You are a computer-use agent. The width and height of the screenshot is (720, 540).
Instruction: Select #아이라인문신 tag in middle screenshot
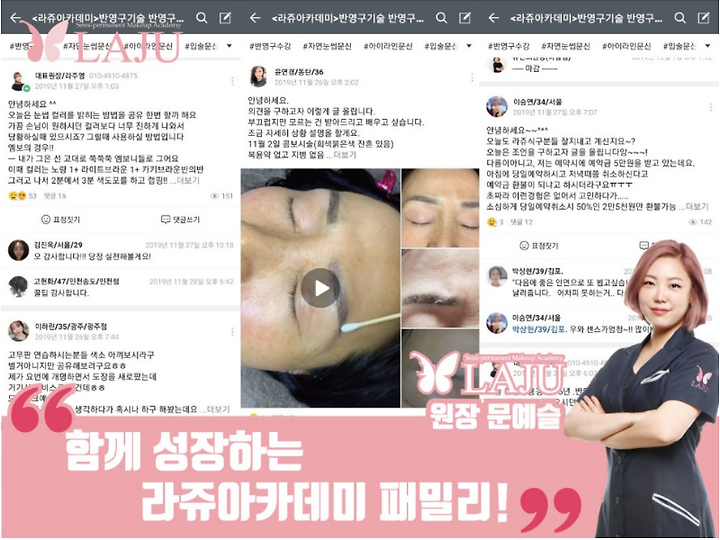388,46
